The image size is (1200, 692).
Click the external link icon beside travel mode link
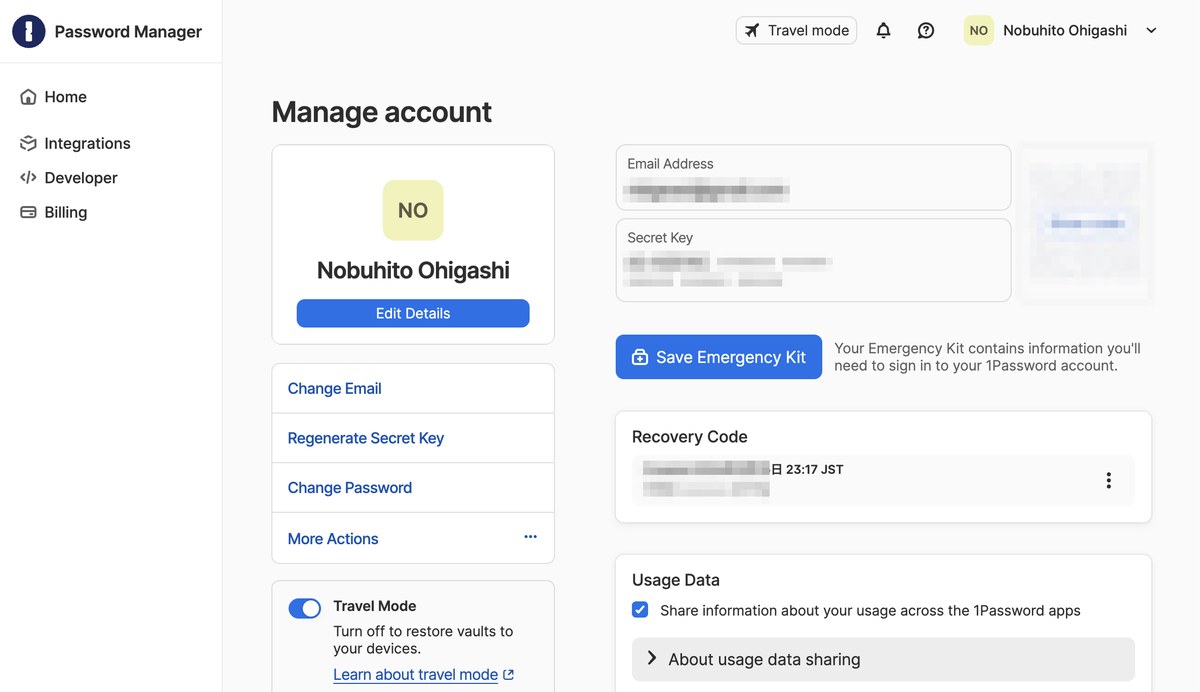(509, 675)
